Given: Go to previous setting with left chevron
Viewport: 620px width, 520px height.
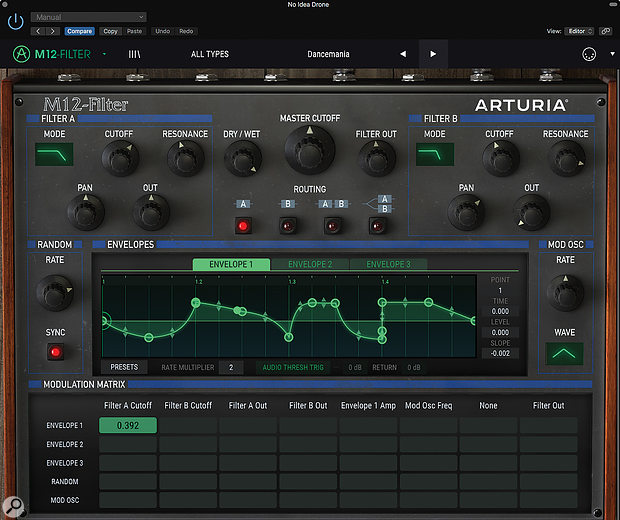Looking at the screenshot, I should click(38, 31).
